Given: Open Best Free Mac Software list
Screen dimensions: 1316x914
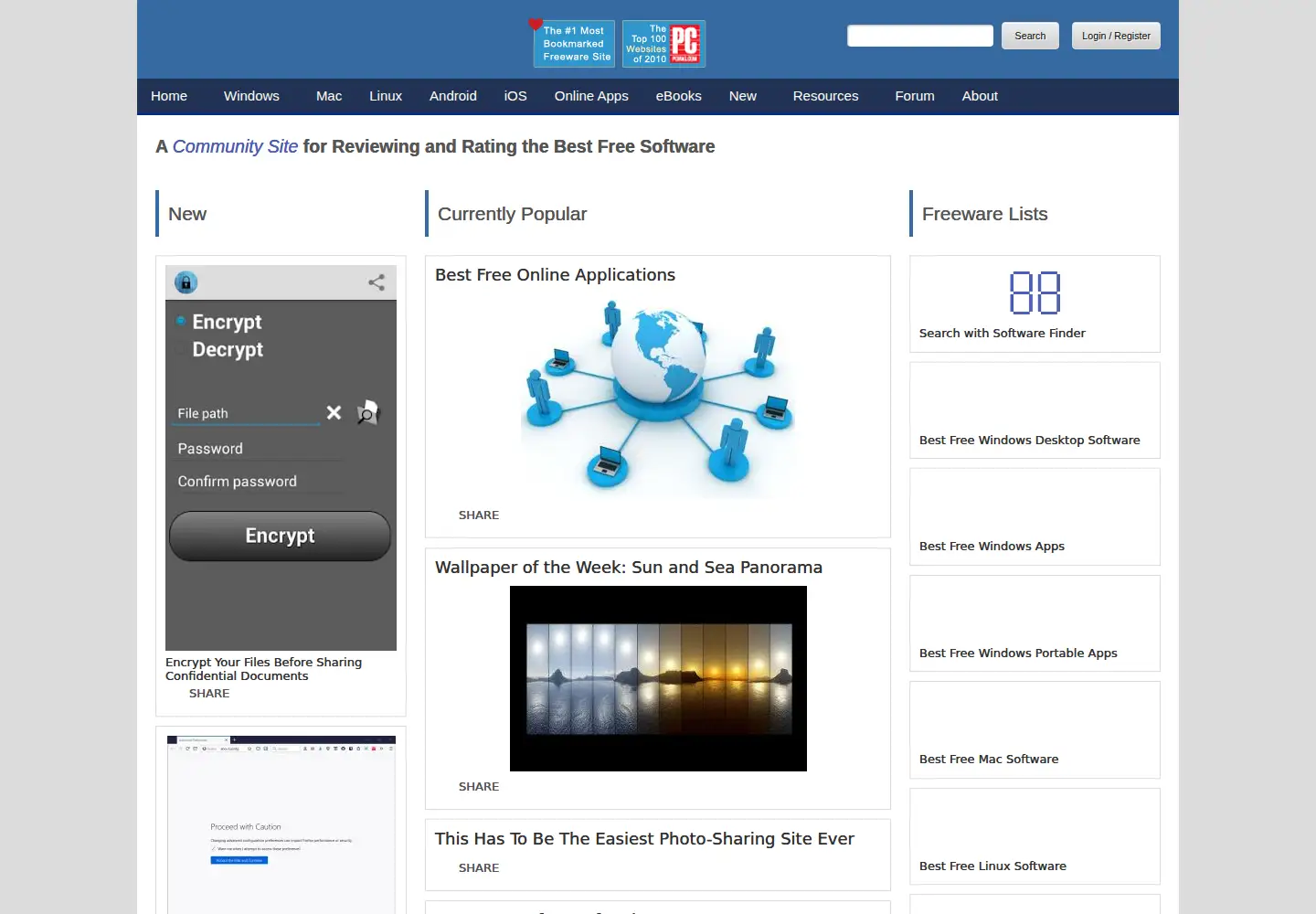Looking at the screenshot, I should [989, 760].
